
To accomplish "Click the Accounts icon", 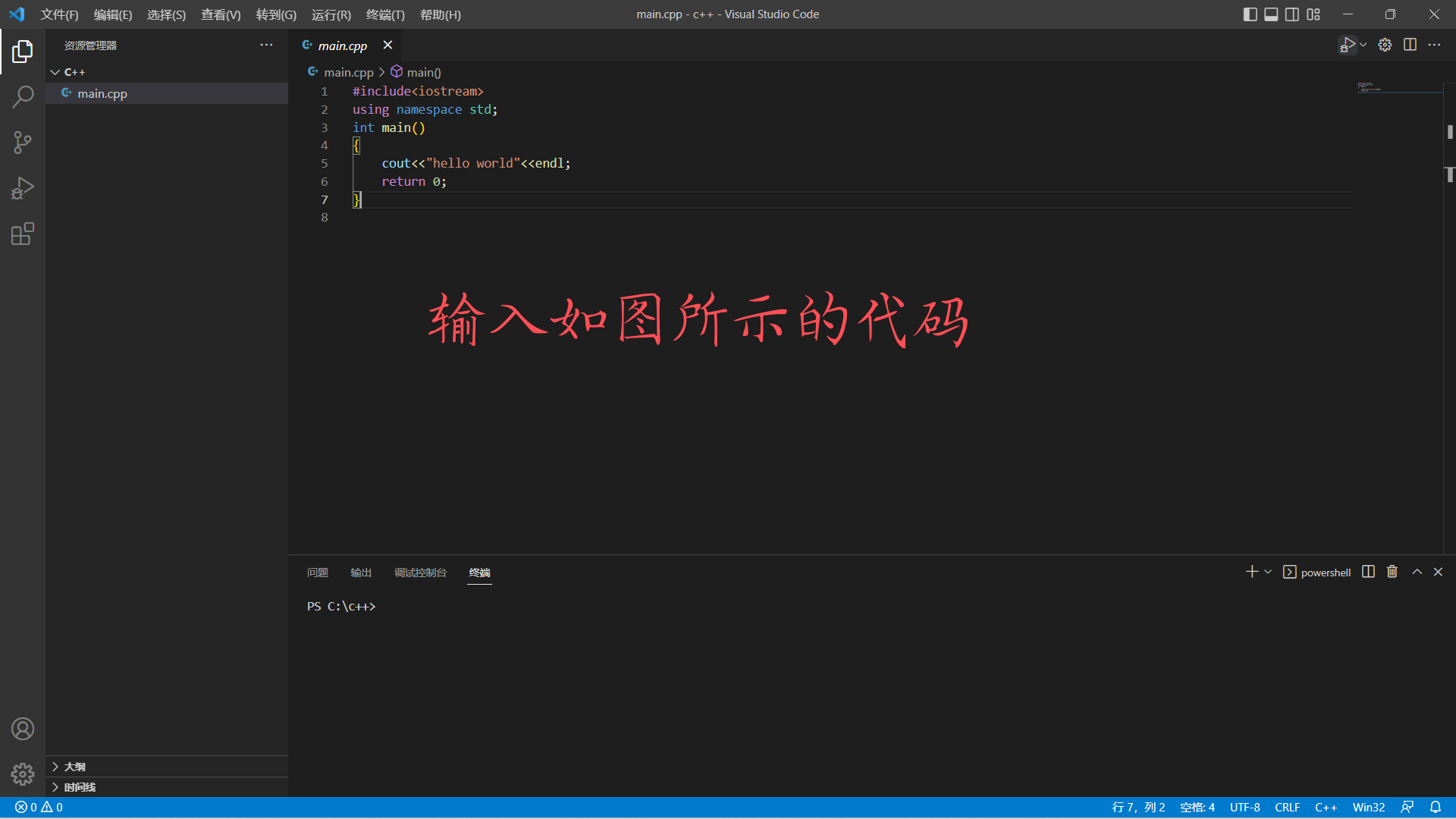I will [x=23, y=729].
